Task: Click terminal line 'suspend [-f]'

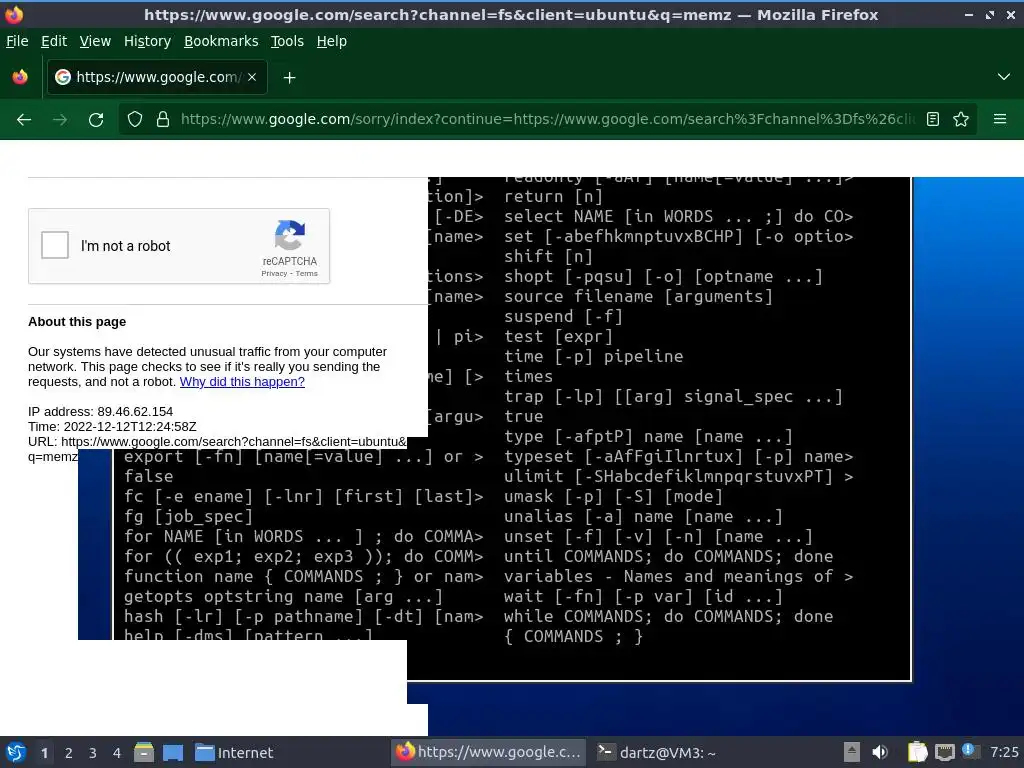Action: 563,317
